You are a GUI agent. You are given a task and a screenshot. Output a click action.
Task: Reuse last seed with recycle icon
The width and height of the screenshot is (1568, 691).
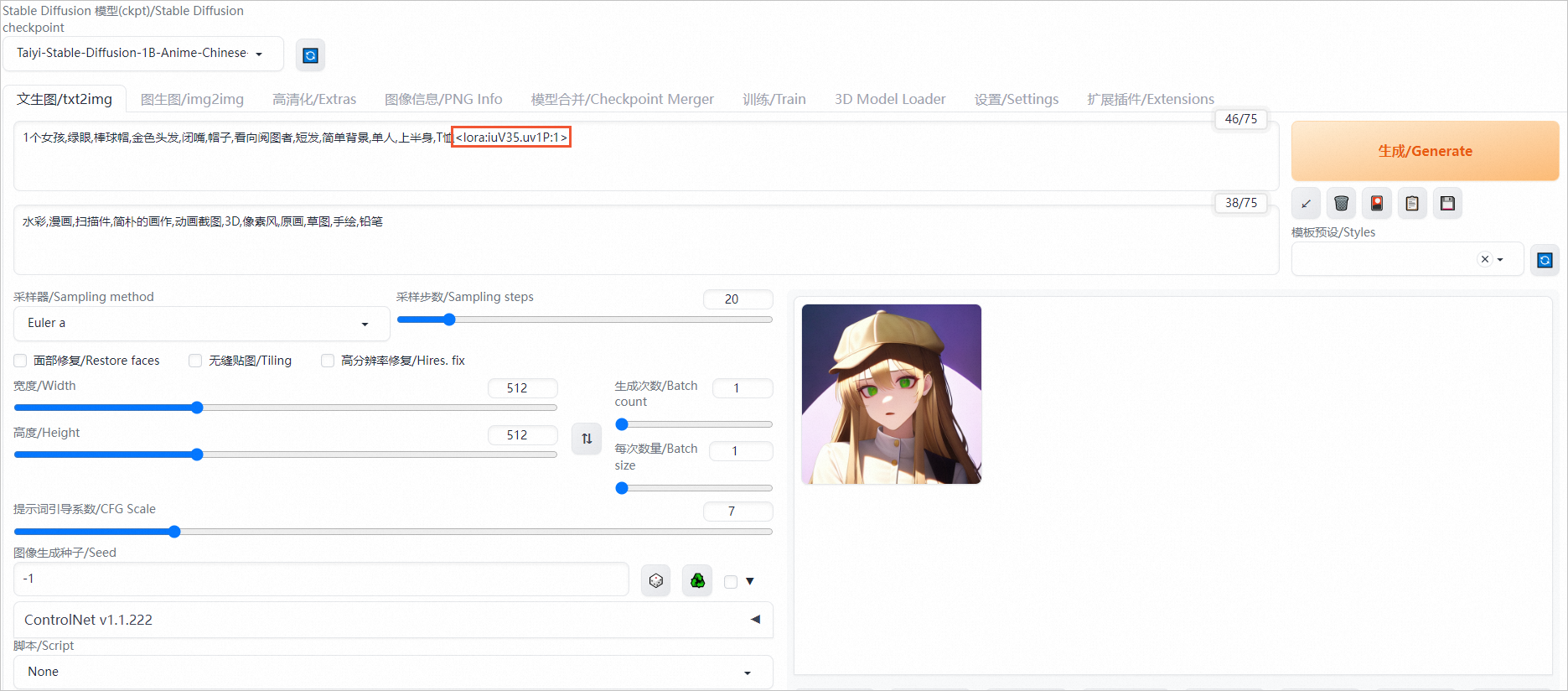pyautogui.click(x=697, y=580)
